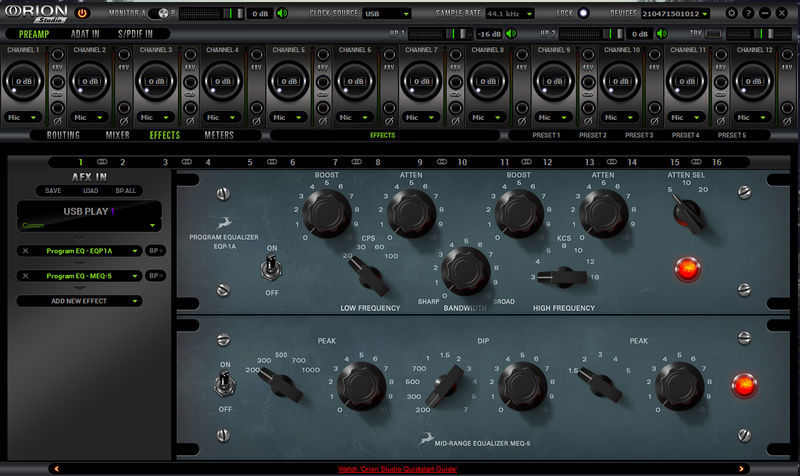Toggle the Channel 1-2 preamp link button
The height and width of the screenshot is (476, 800).
58,82
